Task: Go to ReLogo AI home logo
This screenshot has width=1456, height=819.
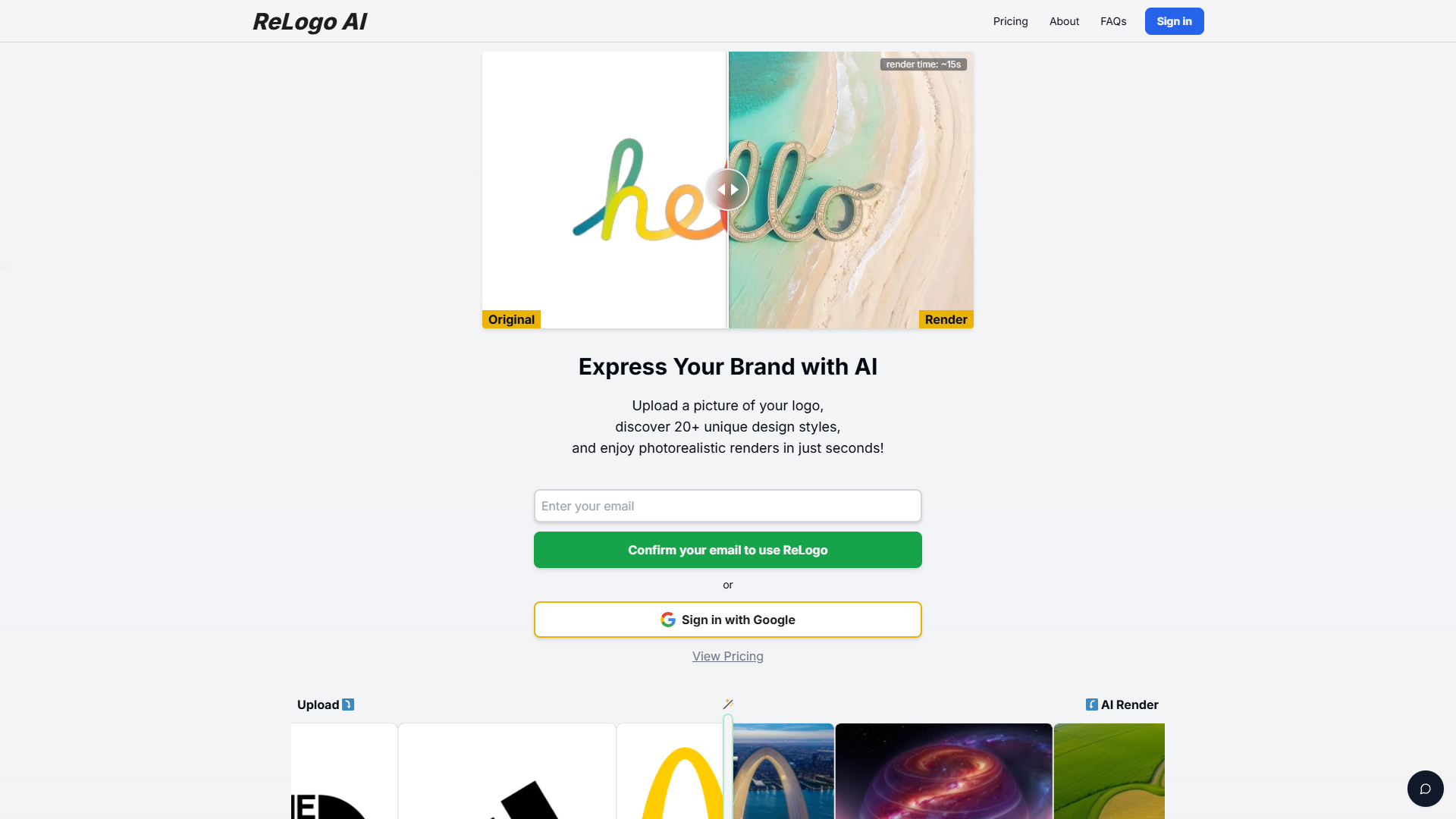Action: [x=309, y=21]
